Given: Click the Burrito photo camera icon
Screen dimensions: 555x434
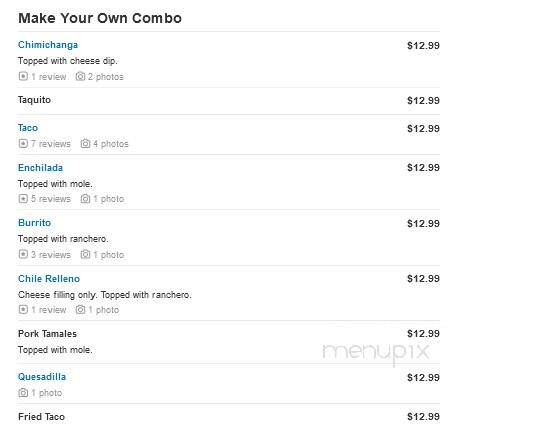Looking at the screenshot, I should pyautogui.click(x=85, y=254).
